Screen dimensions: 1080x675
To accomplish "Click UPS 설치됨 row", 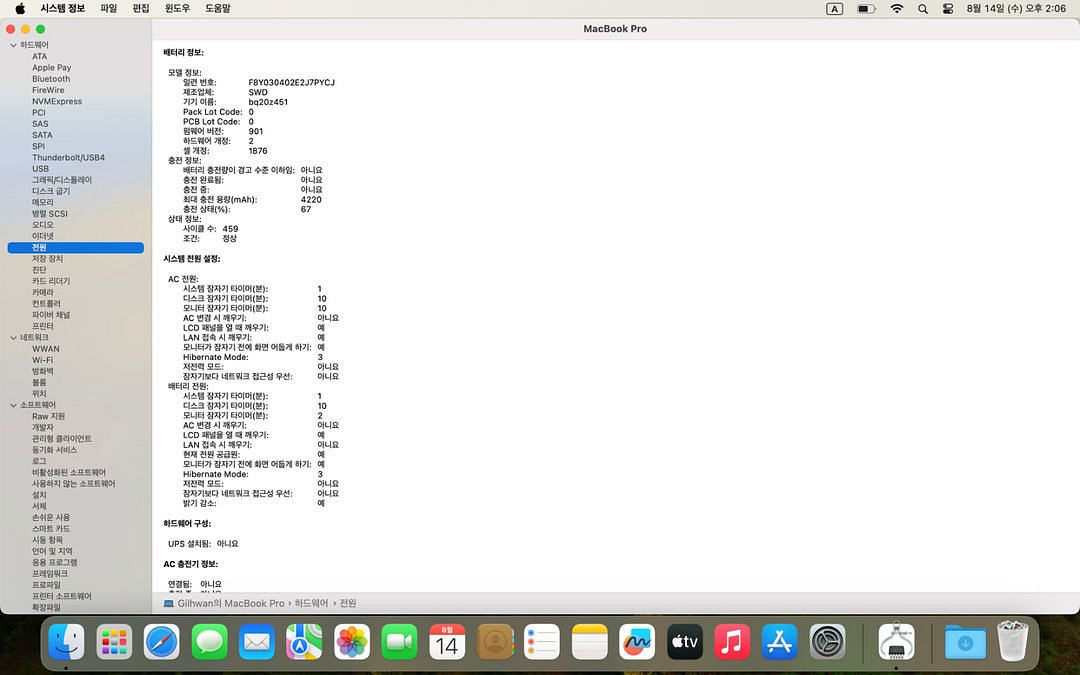I will click(203, 544).
